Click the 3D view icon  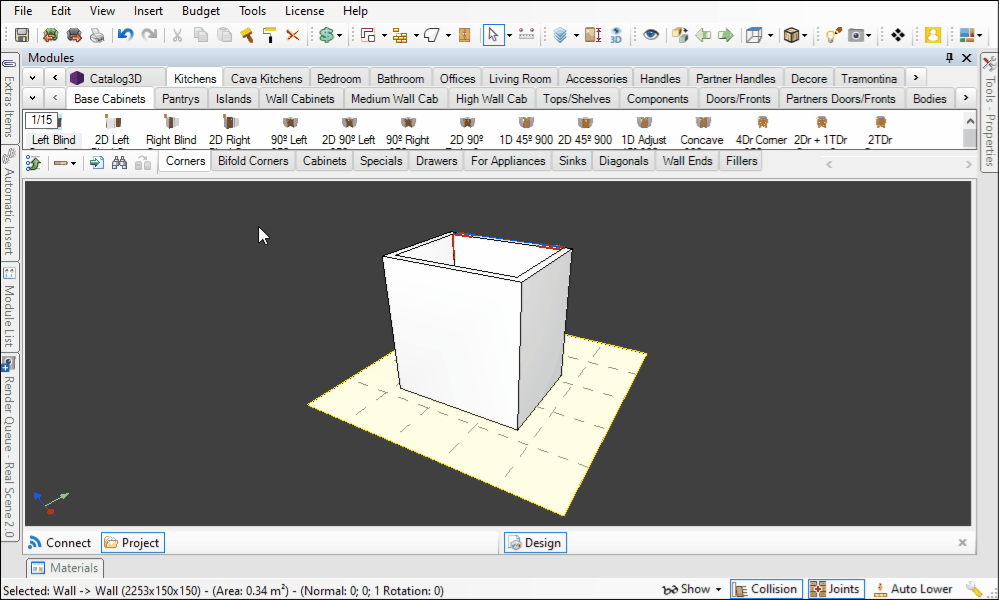pos(616,35)
